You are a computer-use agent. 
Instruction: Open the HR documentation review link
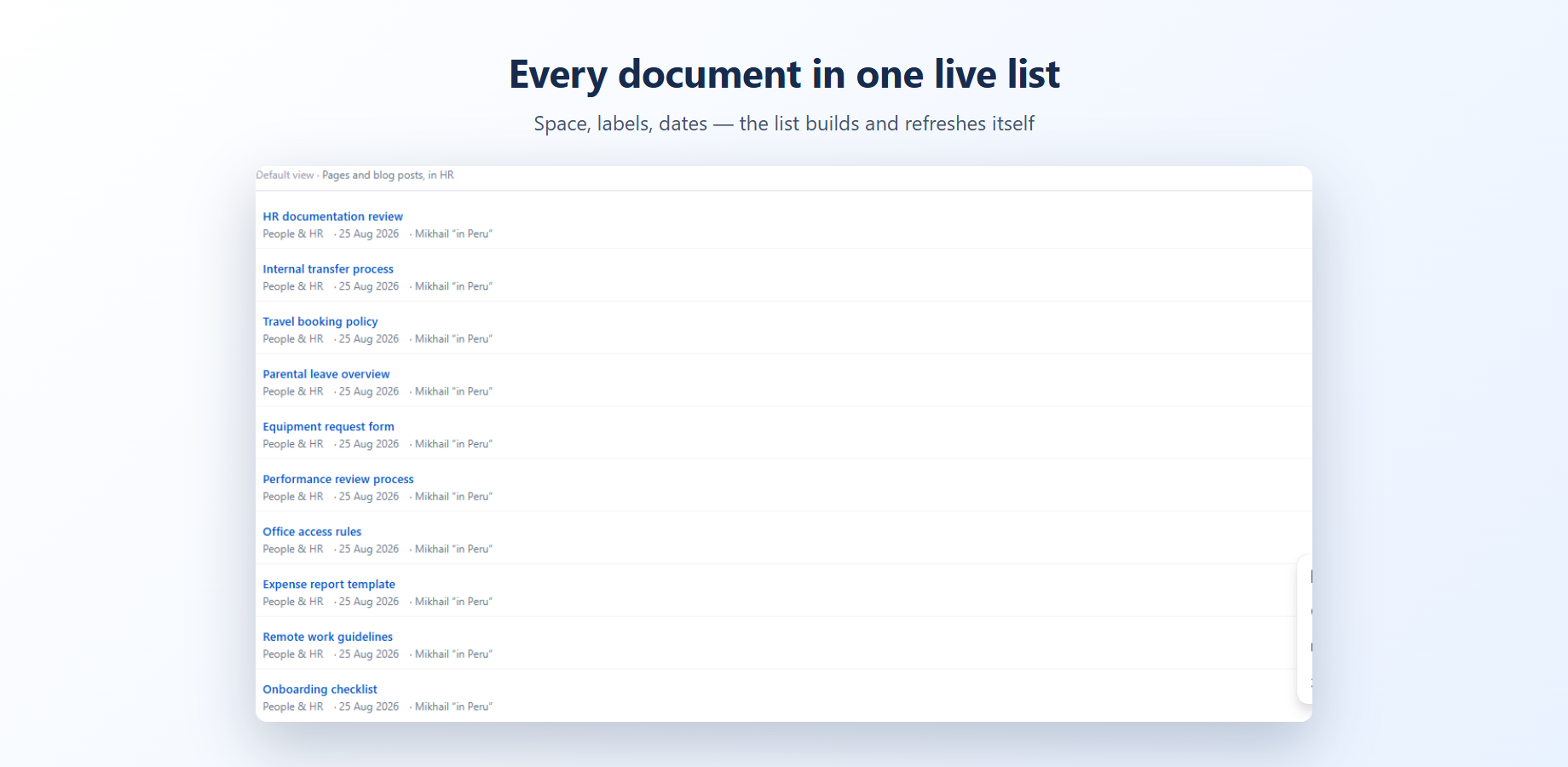[x=332, y=216]
